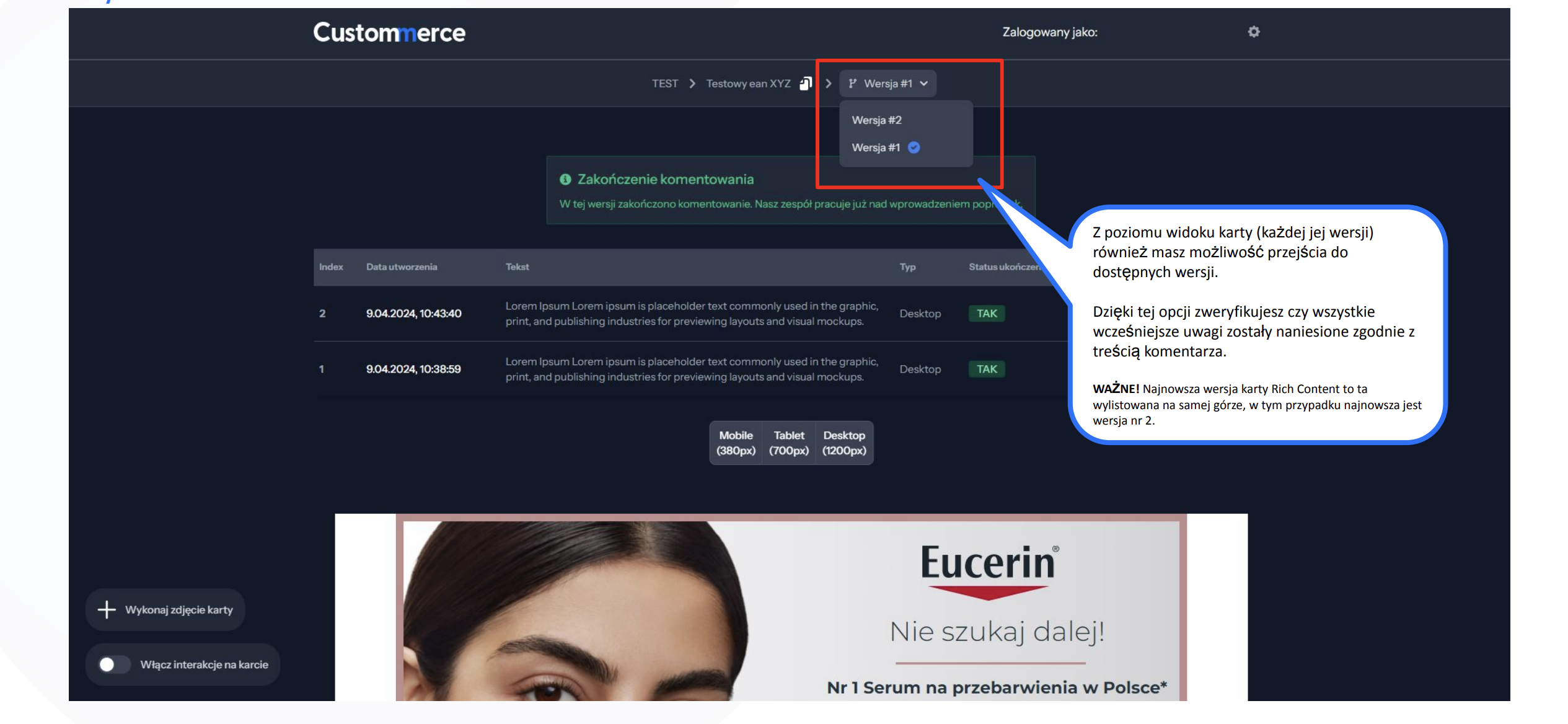The height and width of the screenshot is (724, 1568).
Task: Click the chevron after TEST breadcrumb
Action: point(692,84)
